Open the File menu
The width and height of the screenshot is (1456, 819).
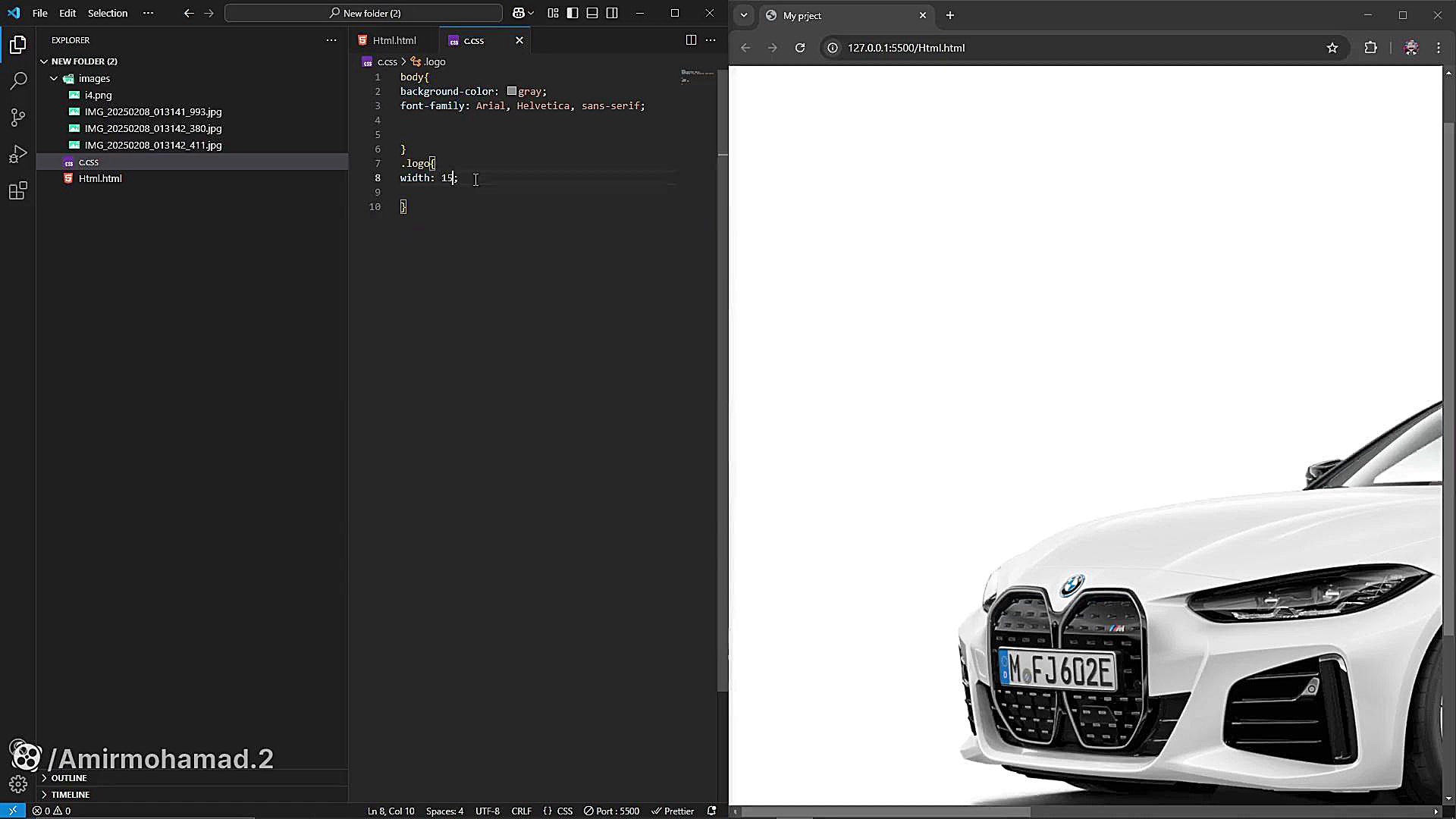click(x=40, y=13)
